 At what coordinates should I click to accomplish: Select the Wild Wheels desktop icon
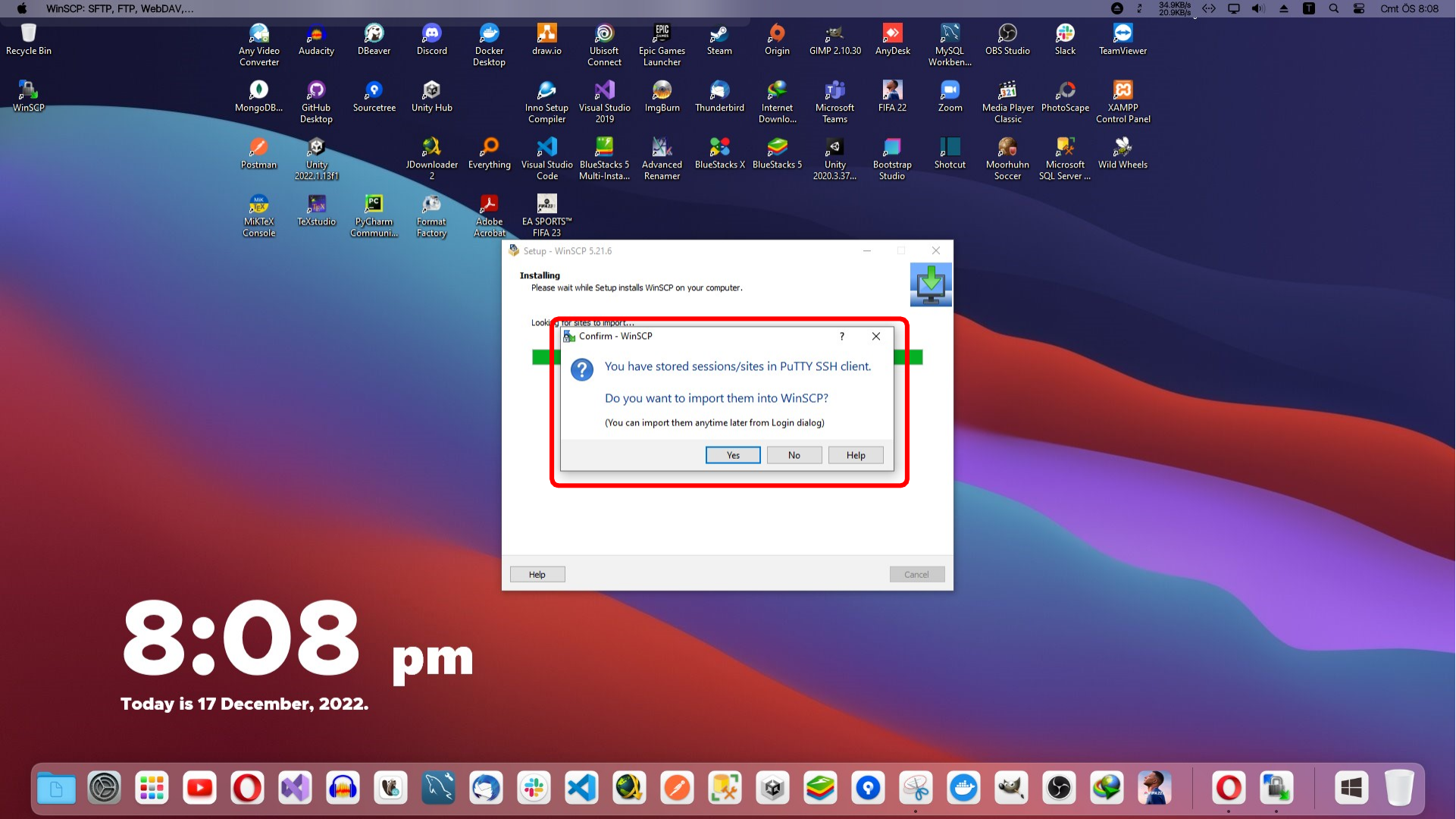pos(1123,153)
